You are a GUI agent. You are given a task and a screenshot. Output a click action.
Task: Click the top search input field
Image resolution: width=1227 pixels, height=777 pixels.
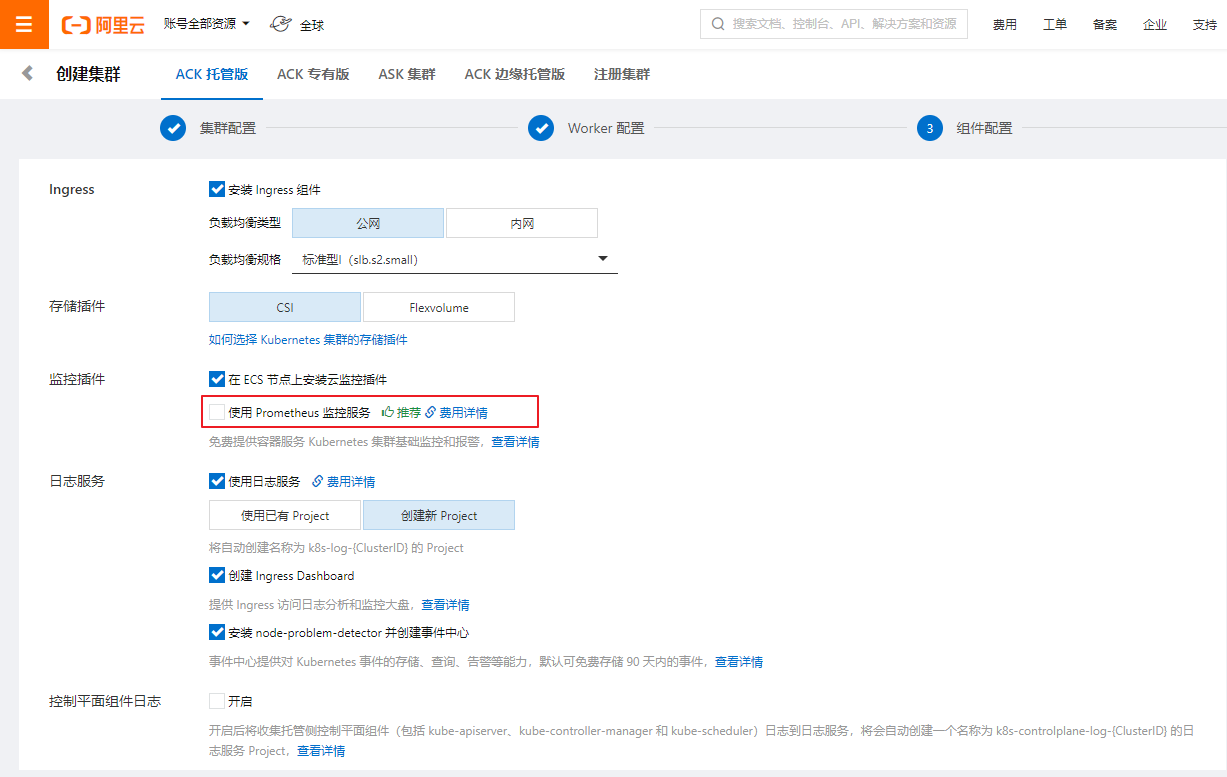coord(834,24)
